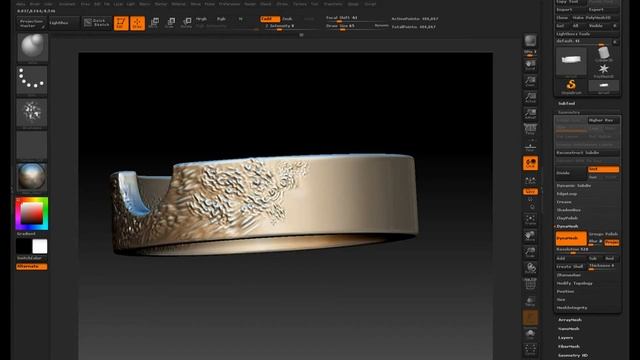Click the large orange DynaMesh button
The width and height of the screenshot is (640, 360).
pyautogui.click(x=571, y=238)
